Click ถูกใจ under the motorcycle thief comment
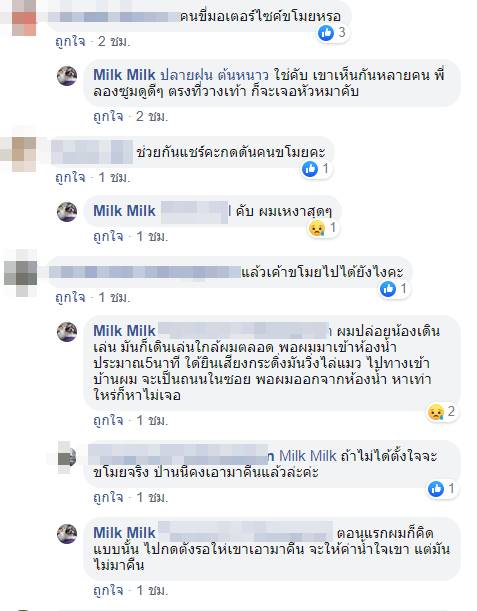This screenshot has height=611, width=477. (70, 41)
